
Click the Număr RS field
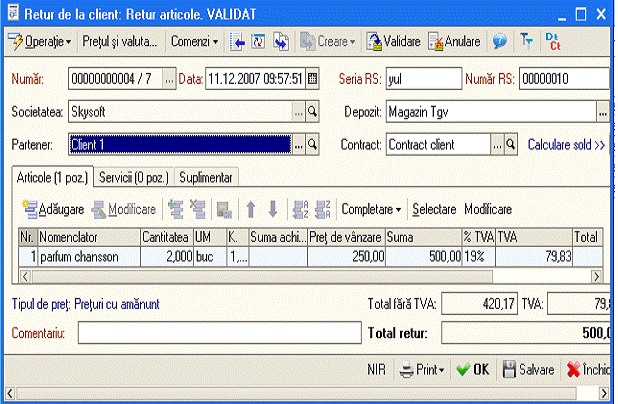(x=564, y=79)
